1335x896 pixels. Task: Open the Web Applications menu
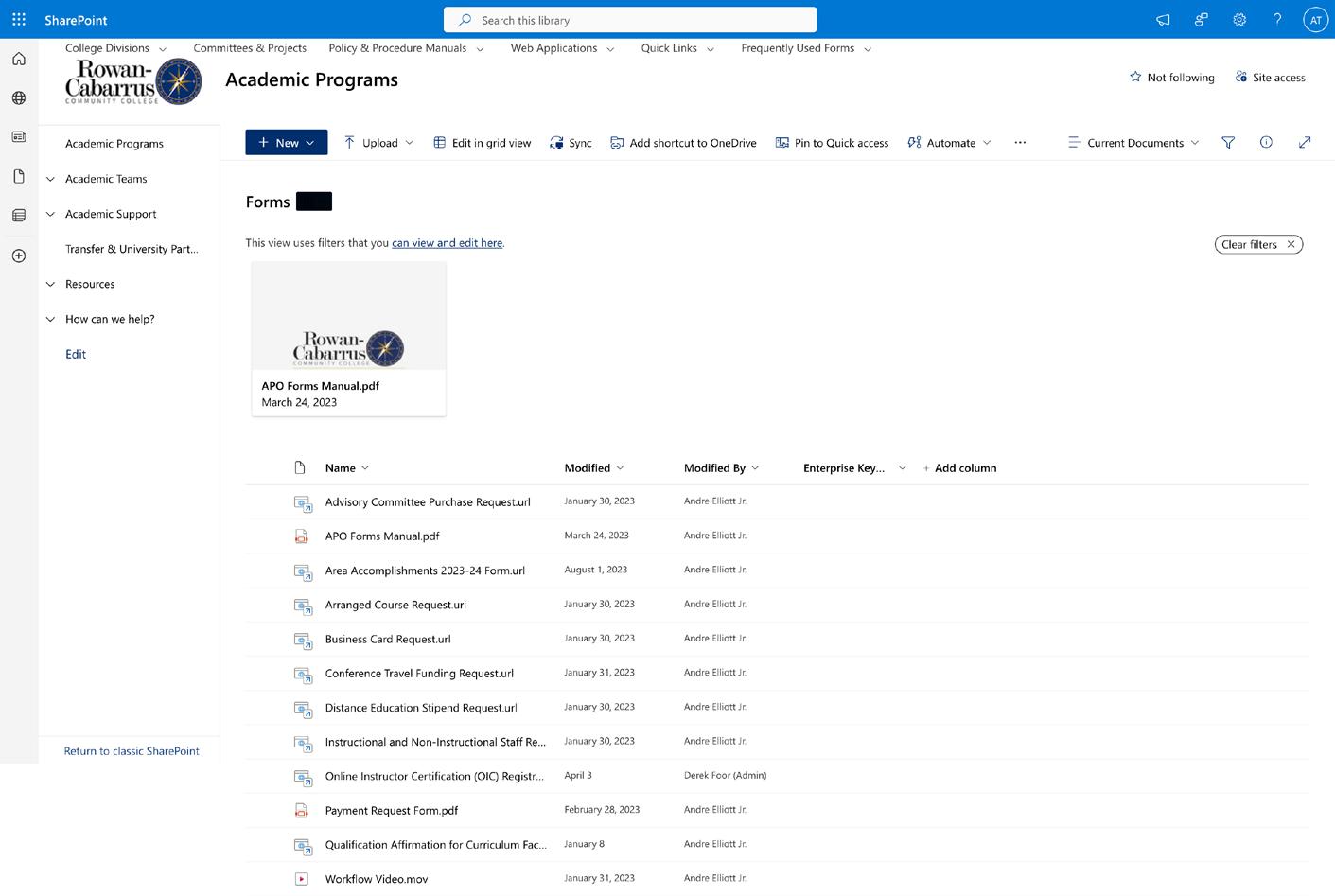(562, 48)
